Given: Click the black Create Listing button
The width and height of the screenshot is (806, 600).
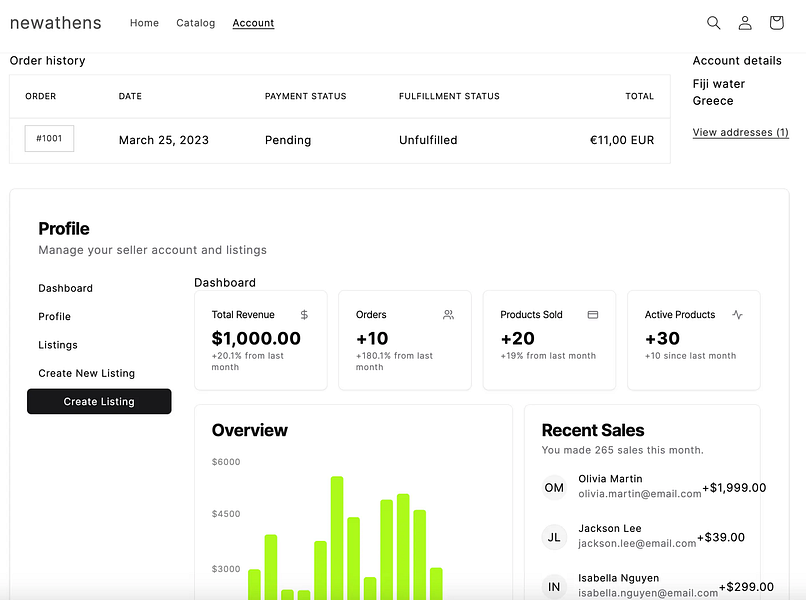Looking at the screenshot, I should click(x=99, y=401).
